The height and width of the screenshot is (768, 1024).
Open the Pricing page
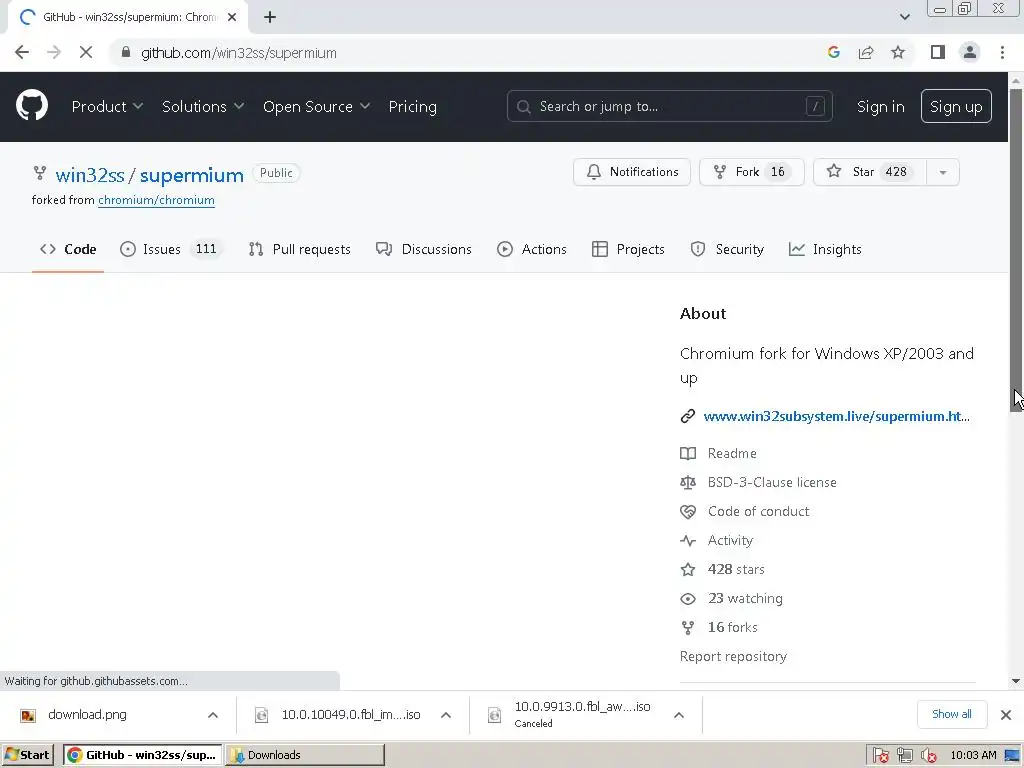tap(413, 106)
